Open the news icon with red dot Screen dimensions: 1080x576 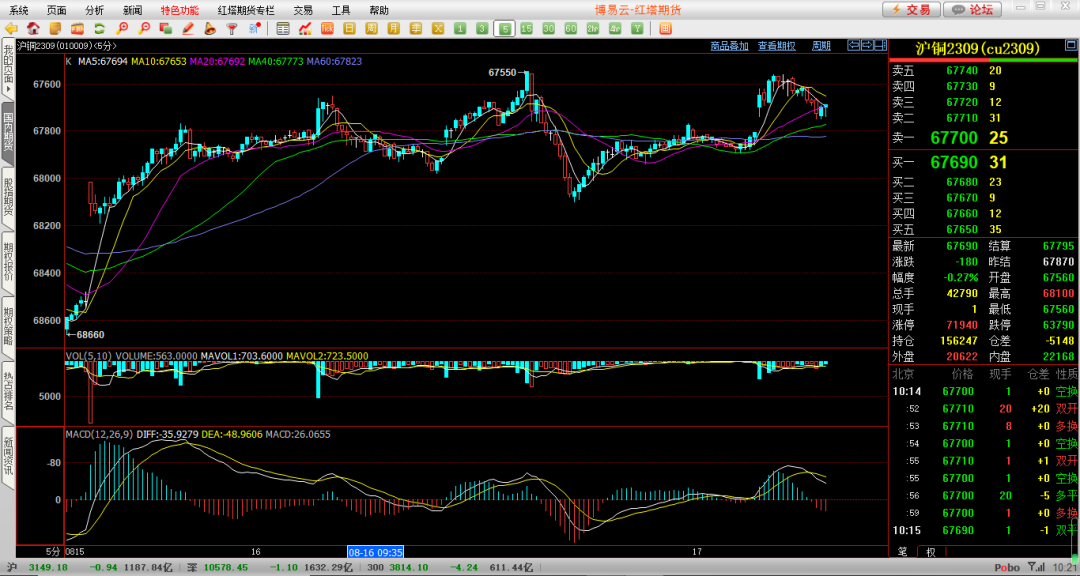coord(254,29)
